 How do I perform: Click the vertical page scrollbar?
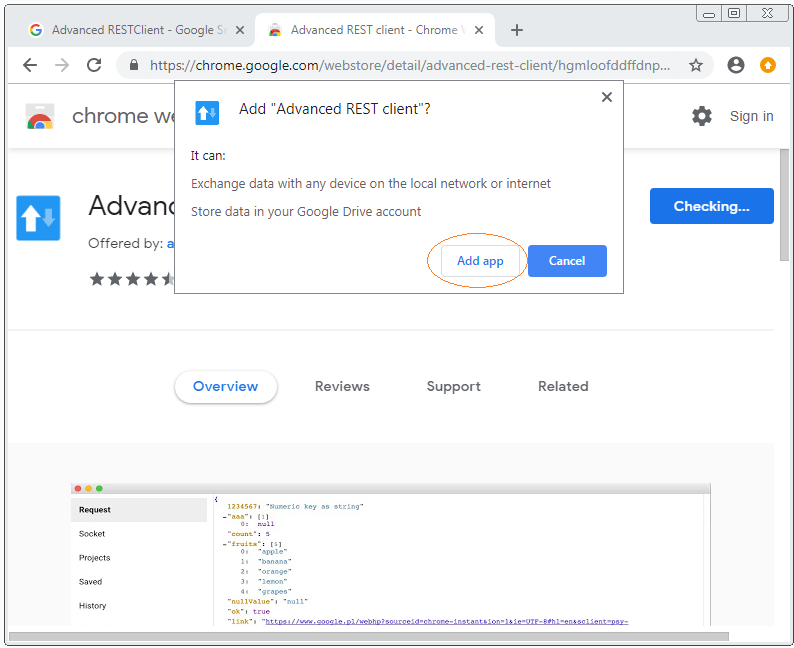pos(784,205)
